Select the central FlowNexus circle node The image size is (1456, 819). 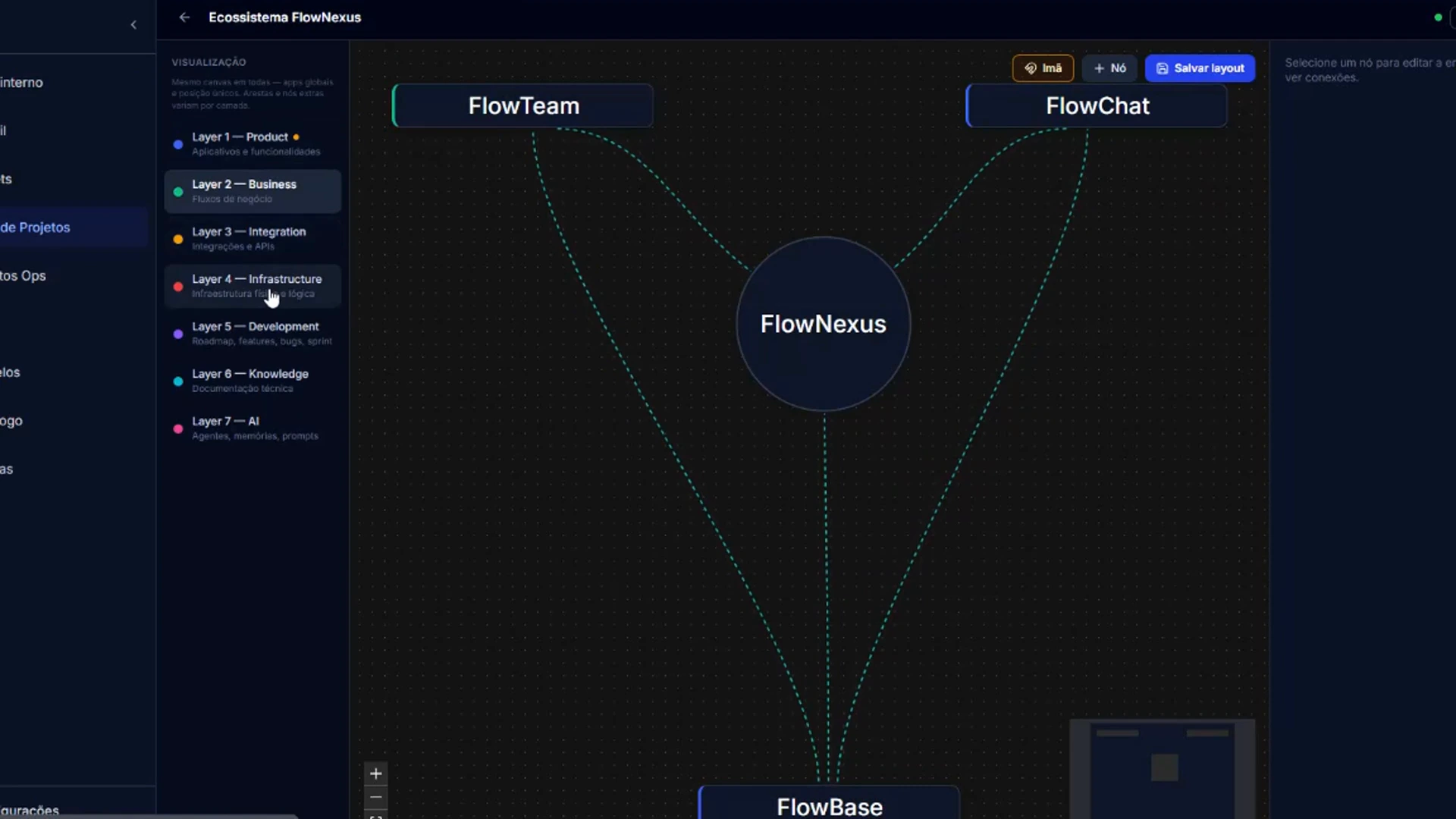pos(824,324)
